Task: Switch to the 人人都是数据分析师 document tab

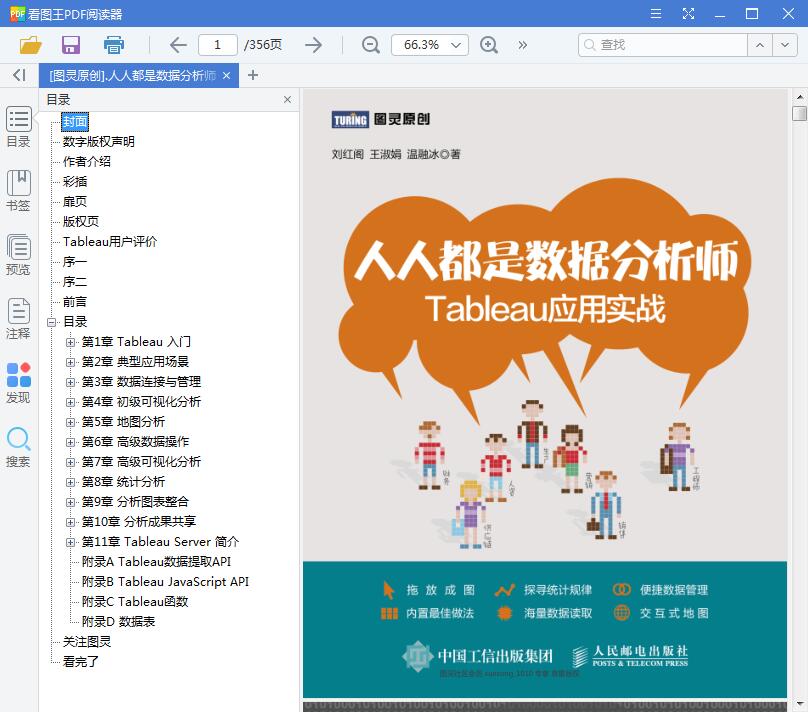Action: pos(132,76)
